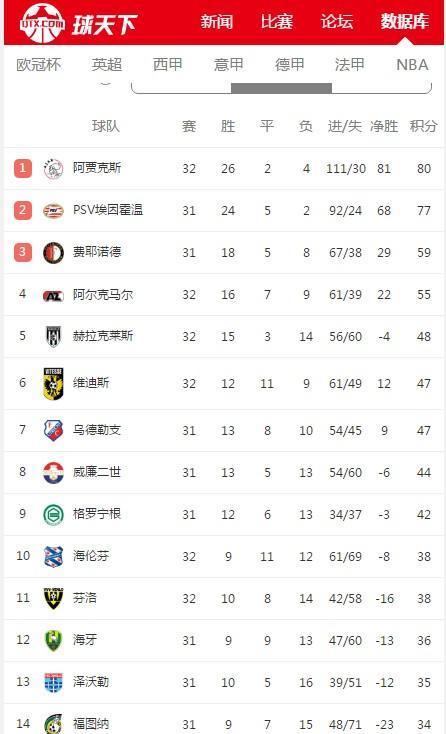Select the Feyenoord crest icon
This screenshot has height=734, width=446.
coord(53,253)
